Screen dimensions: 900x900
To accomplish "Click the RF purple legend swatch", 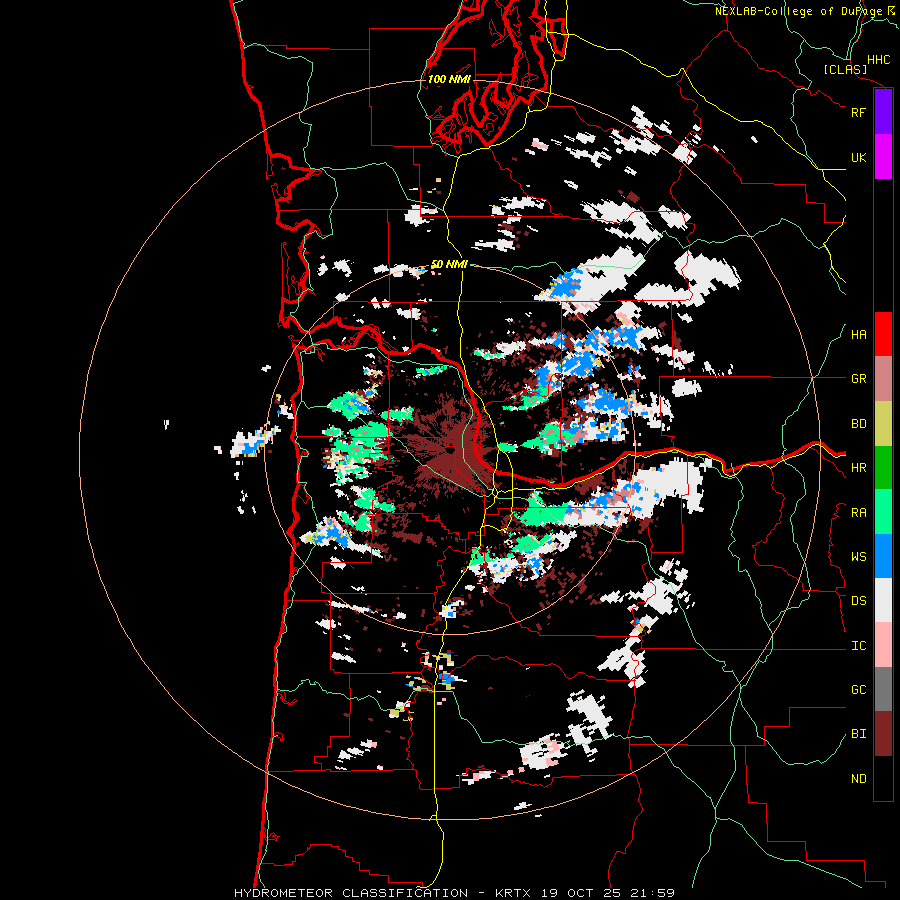I will pos(883,112).
